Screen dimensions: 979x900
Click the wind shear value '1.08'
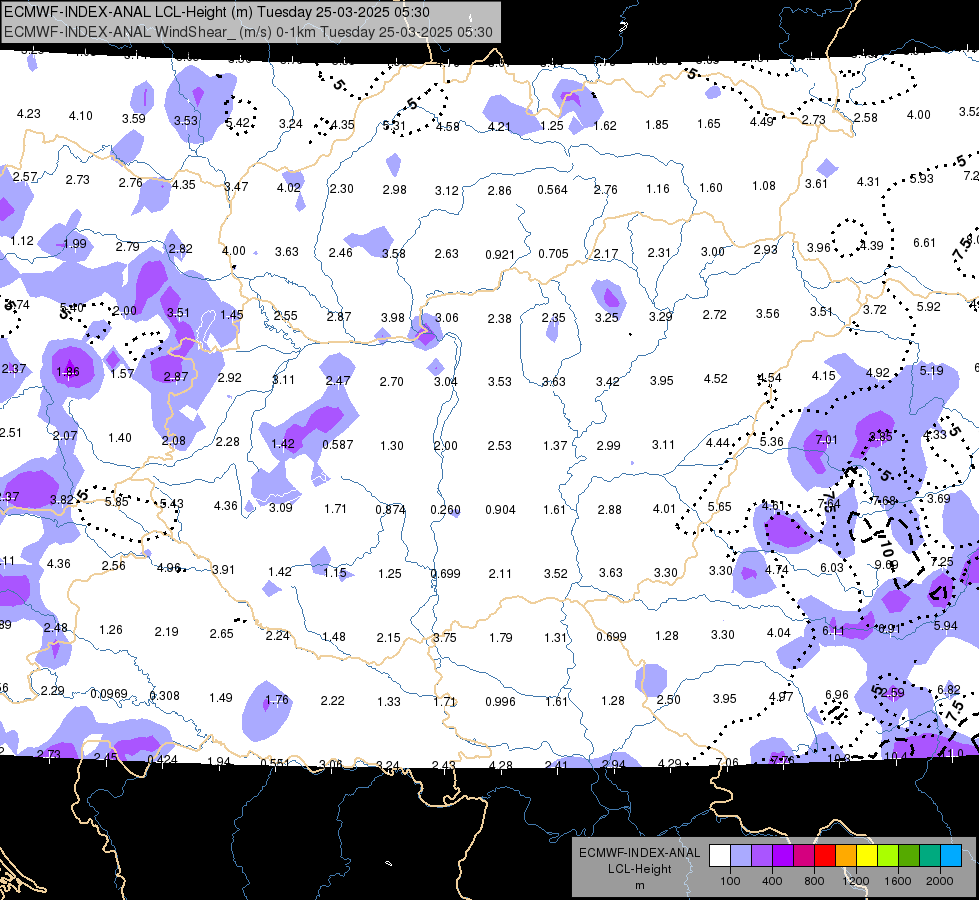[x=764, y=185]
